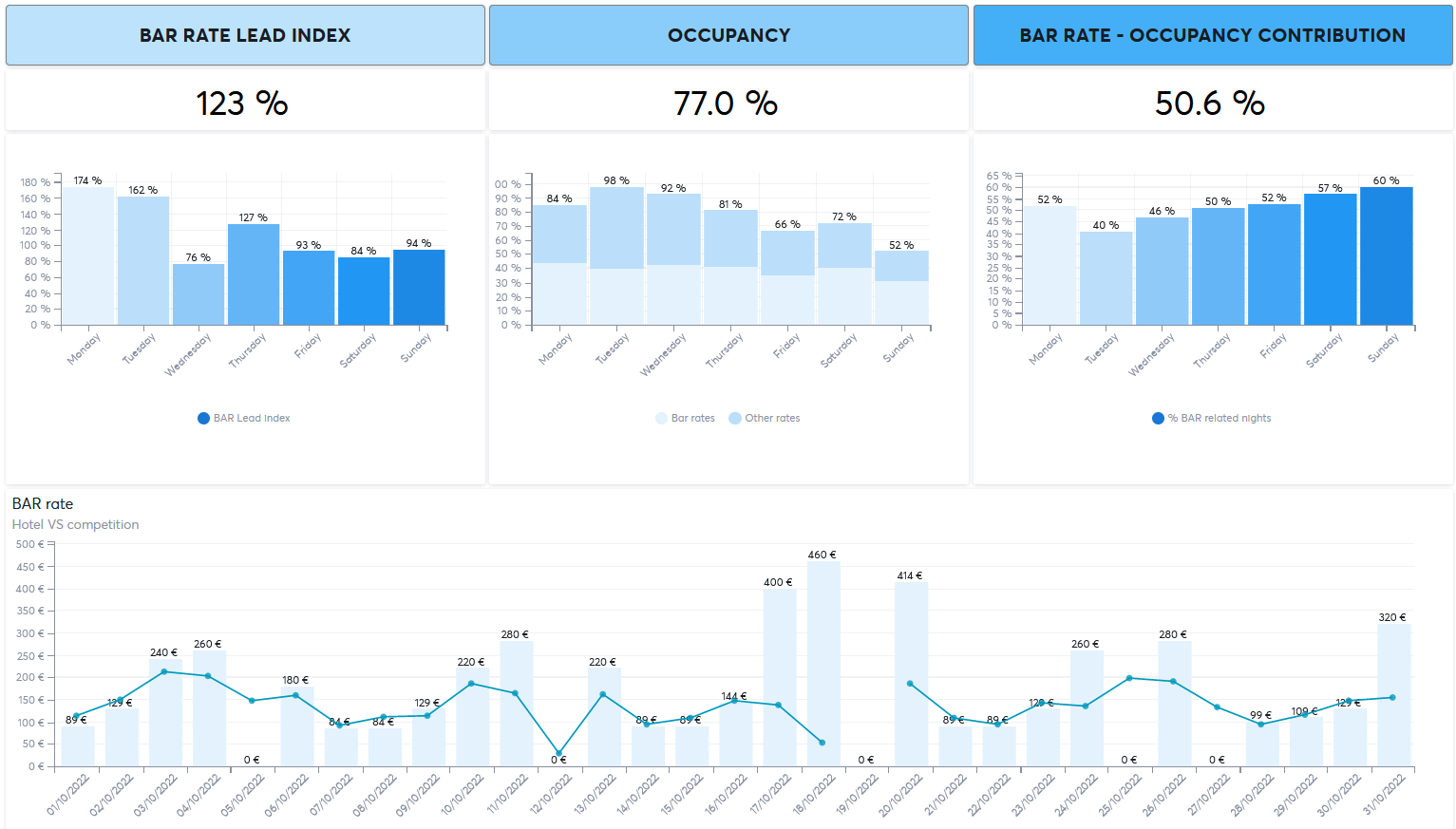
Task: Click the 19/10/2022 date axis label
Action: tap(858, 795)
